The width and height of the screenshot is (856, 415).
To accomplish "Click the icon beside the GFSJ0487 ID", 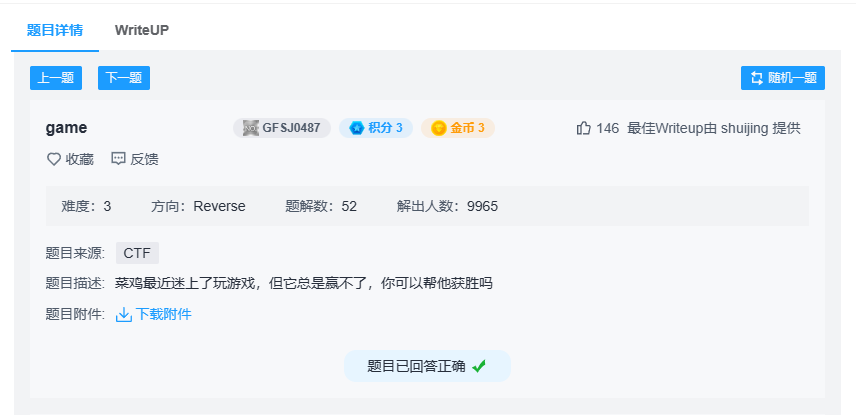I will (x=250, y=128).
